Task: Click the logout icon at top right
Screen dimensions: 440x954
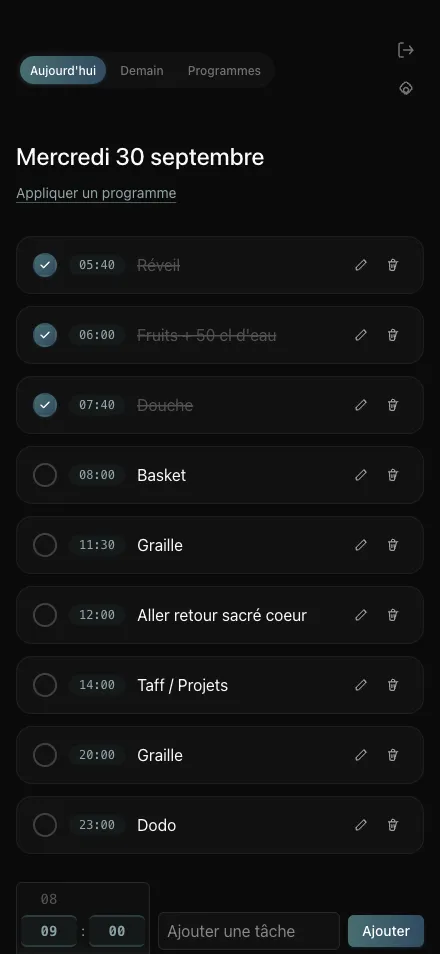Action: (406, 50)
